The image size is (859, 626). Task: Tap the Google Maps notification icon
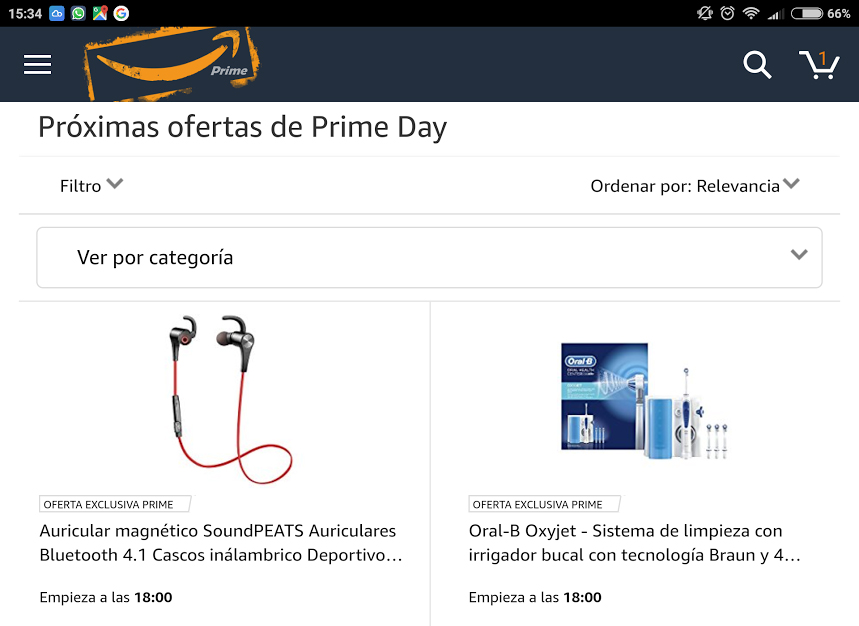pyautogui.click(x=100, y=13)
